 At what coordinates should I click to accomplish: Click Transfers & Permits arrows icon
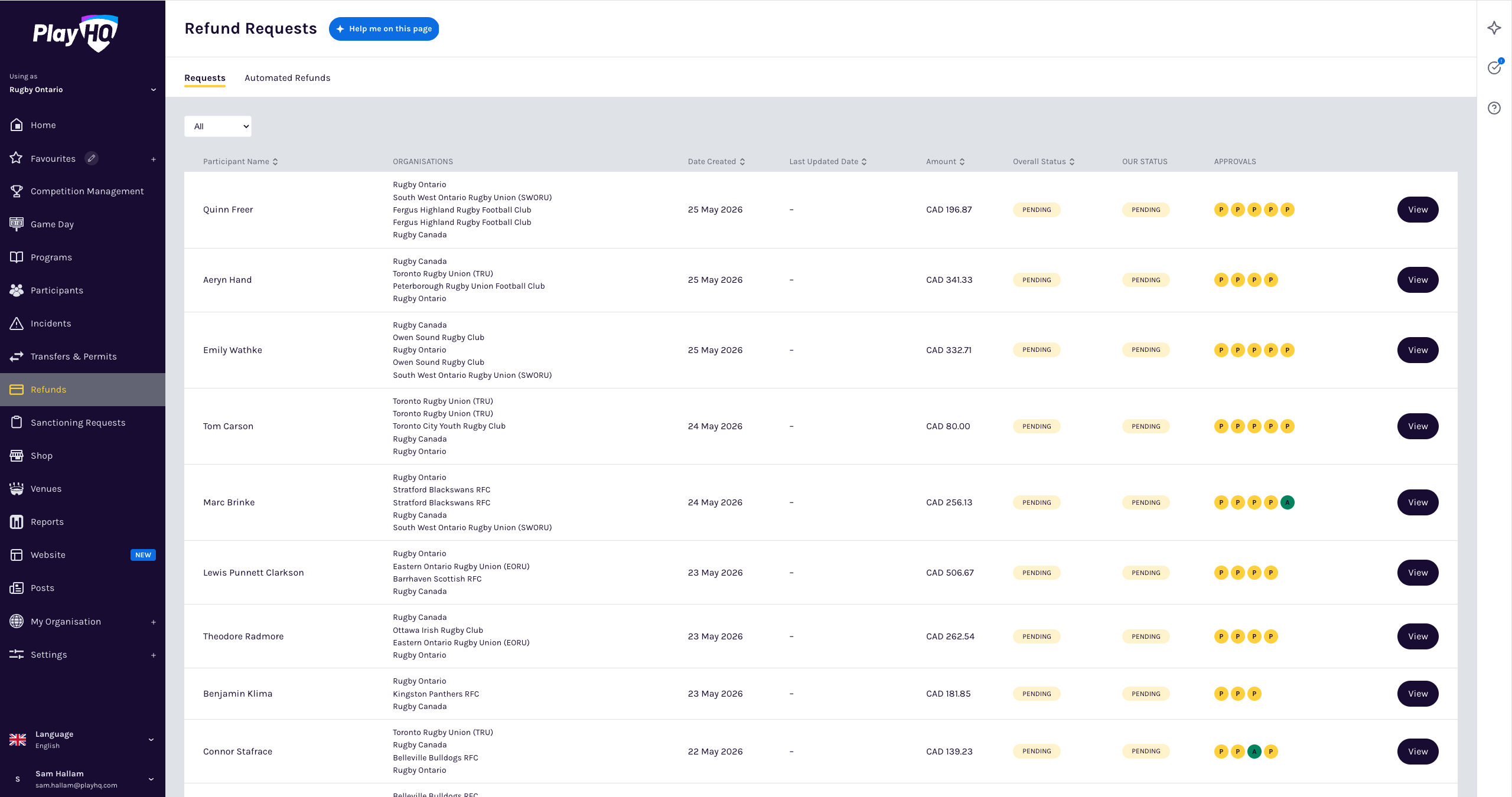point(17,357)
